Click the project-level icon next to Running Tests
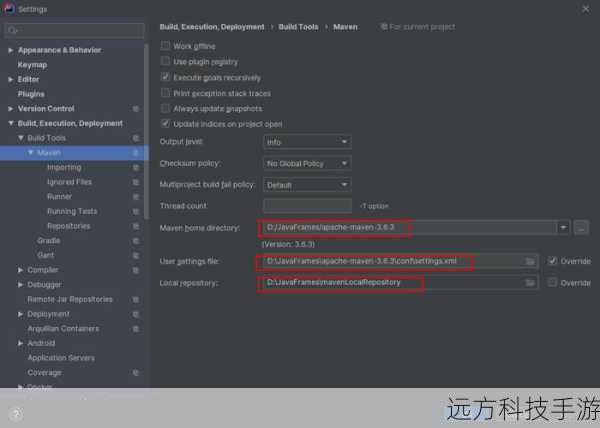Image resolution: width=600 pixels, height=428 pixels. pos(135,212)
